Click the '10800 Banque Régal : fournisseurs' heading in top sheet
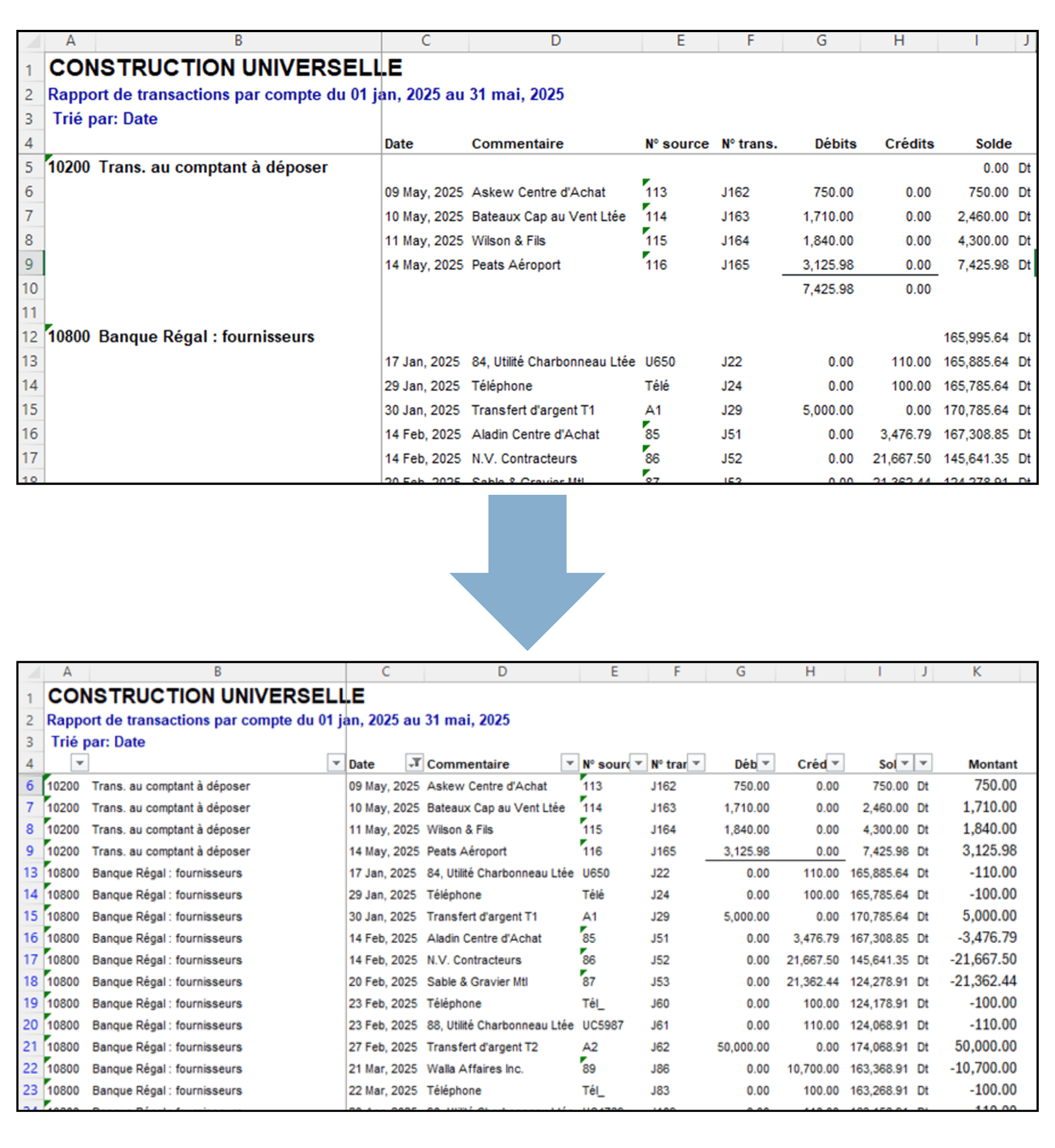Image resolution: width=1055 pixels, height=1148 pixels. pos(181,337)
